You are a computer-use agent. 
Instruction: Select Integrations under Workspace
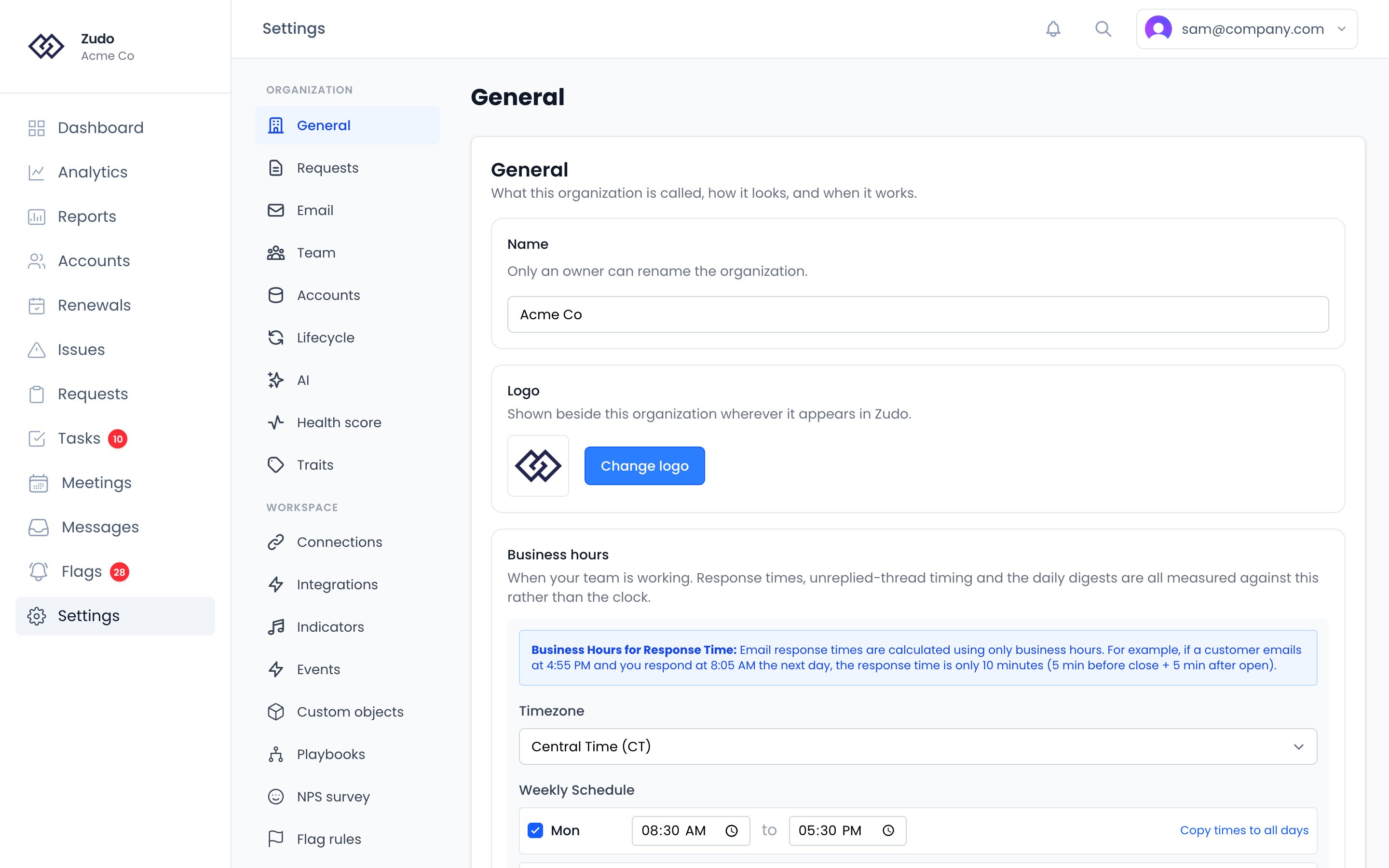tap(347, 584)
